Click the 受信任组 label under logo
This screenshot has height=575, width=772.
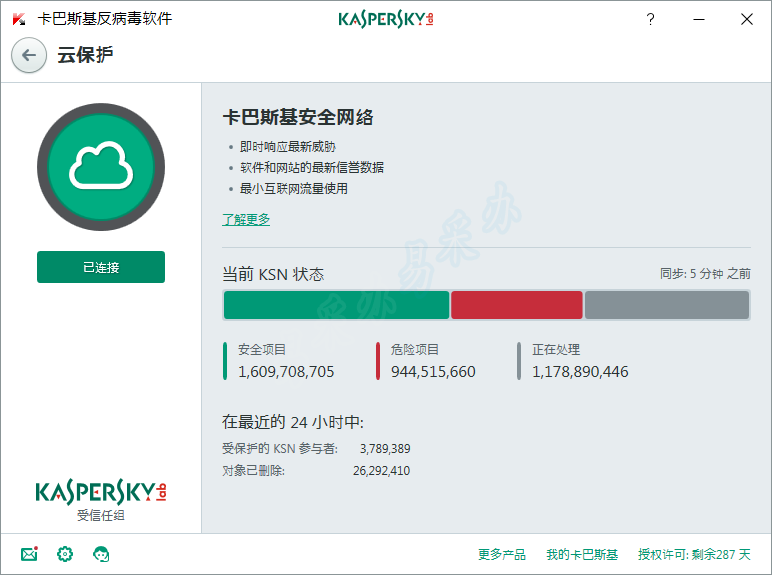[x=101, y=515]
